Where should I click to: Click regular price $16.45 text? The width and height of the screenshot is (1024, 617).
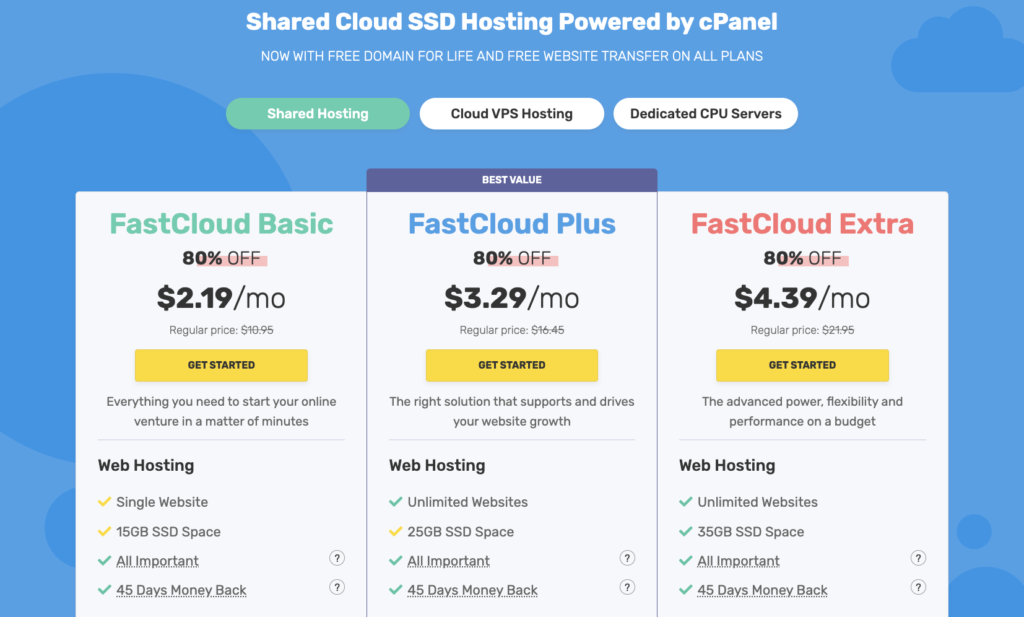pos(512,330)
